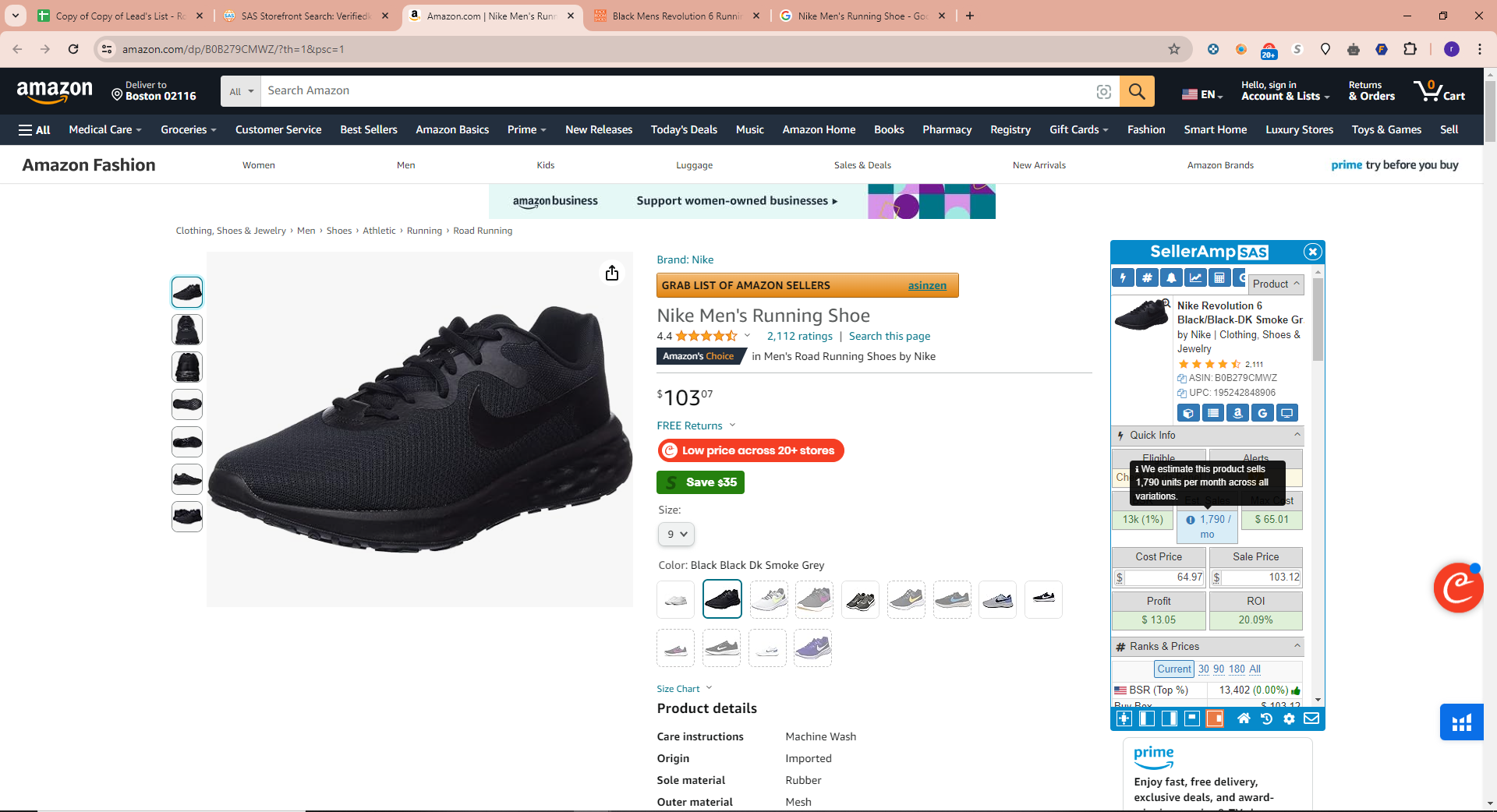Open Account & Lists menu

pyautogui.click(x=1285, y=91)
